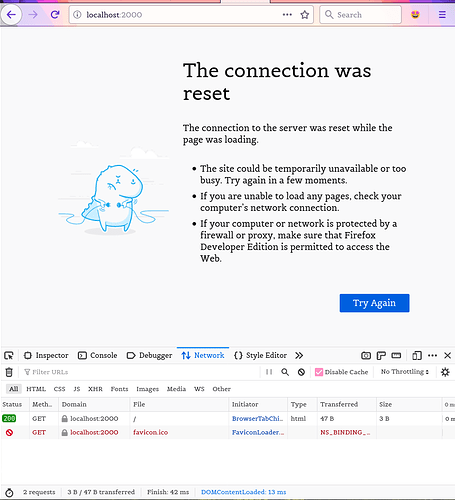
Task: Toggle the Disable Cache checkbox
Action: point(319,372)
